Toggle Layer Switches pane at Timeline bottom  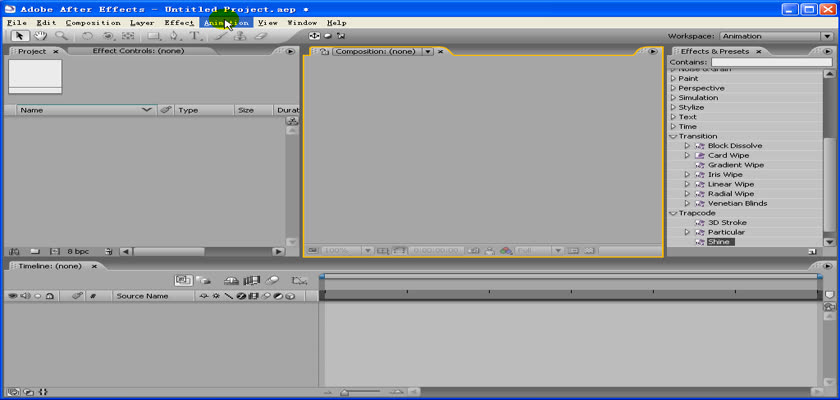pos(14,392)
